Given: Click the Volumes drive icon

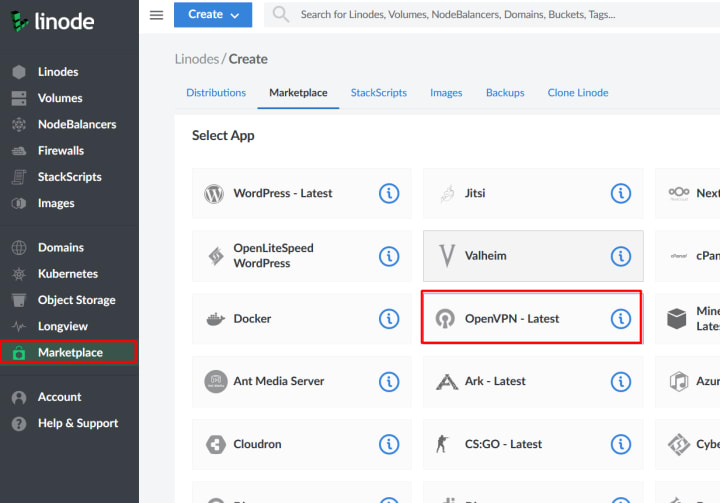Looking at the screenshot, I should (19, 98).
